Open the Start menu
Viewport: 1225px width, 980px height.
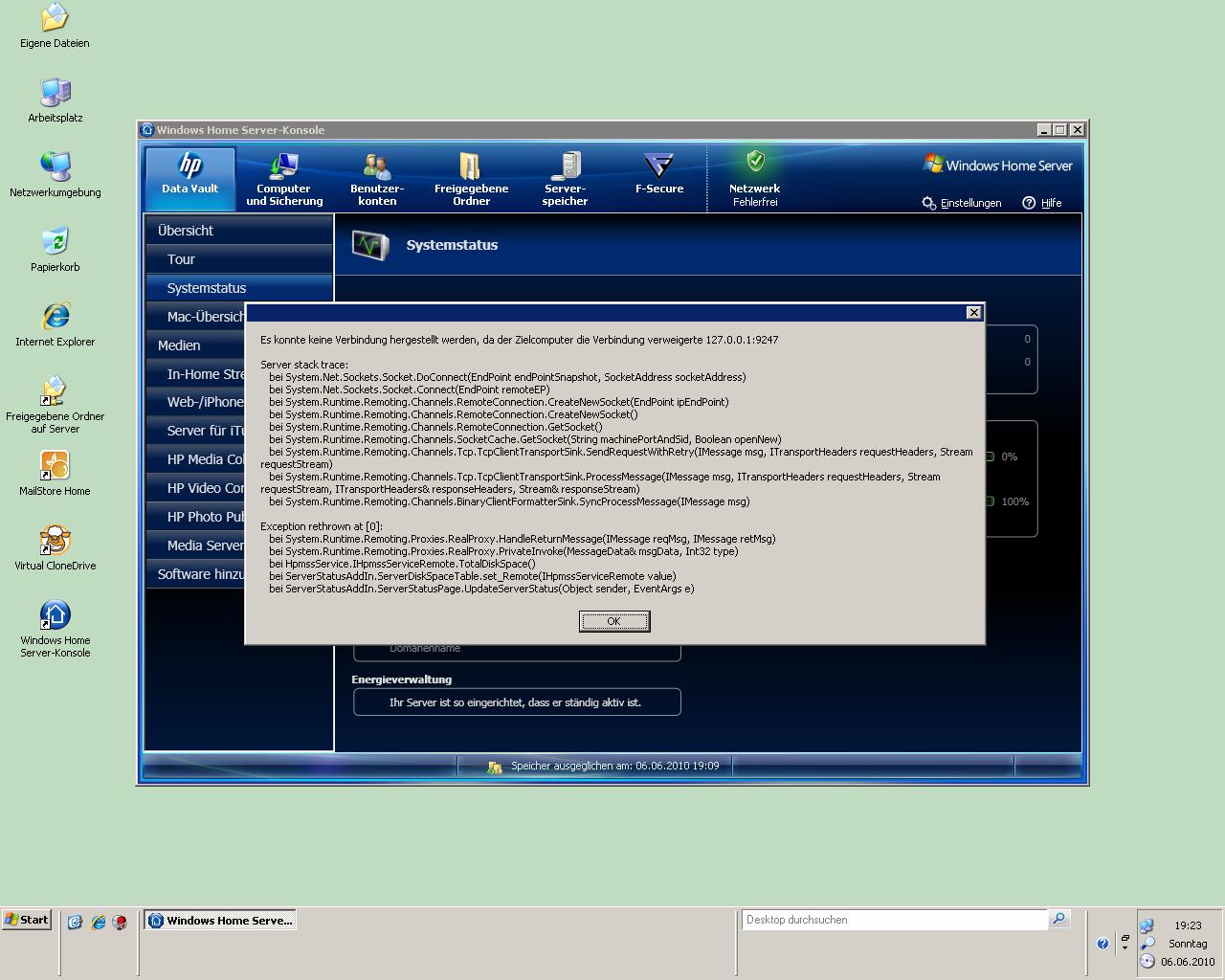coord(26,920)
